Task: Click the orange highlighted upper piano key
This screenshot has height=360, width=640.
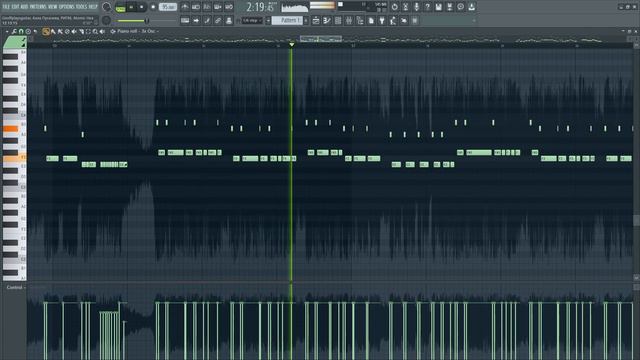Action: 10,129
